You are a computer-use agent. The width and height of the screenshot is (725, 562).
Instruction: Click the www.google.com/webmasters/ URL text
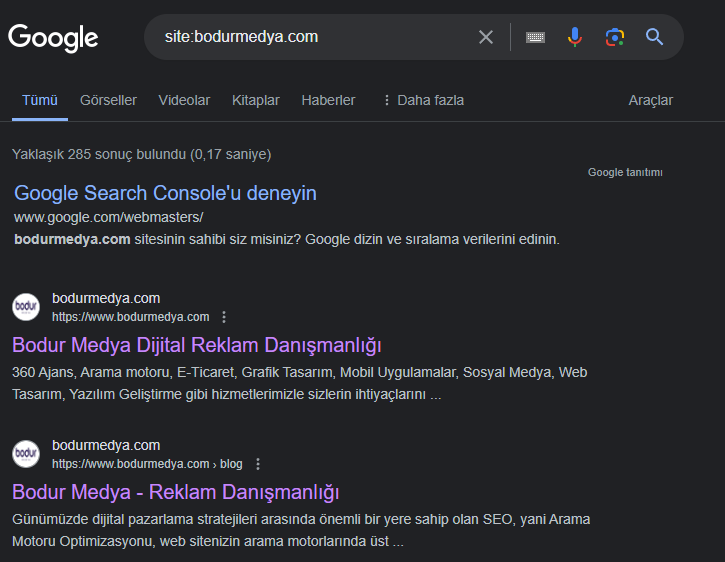(x=109, y=217)
